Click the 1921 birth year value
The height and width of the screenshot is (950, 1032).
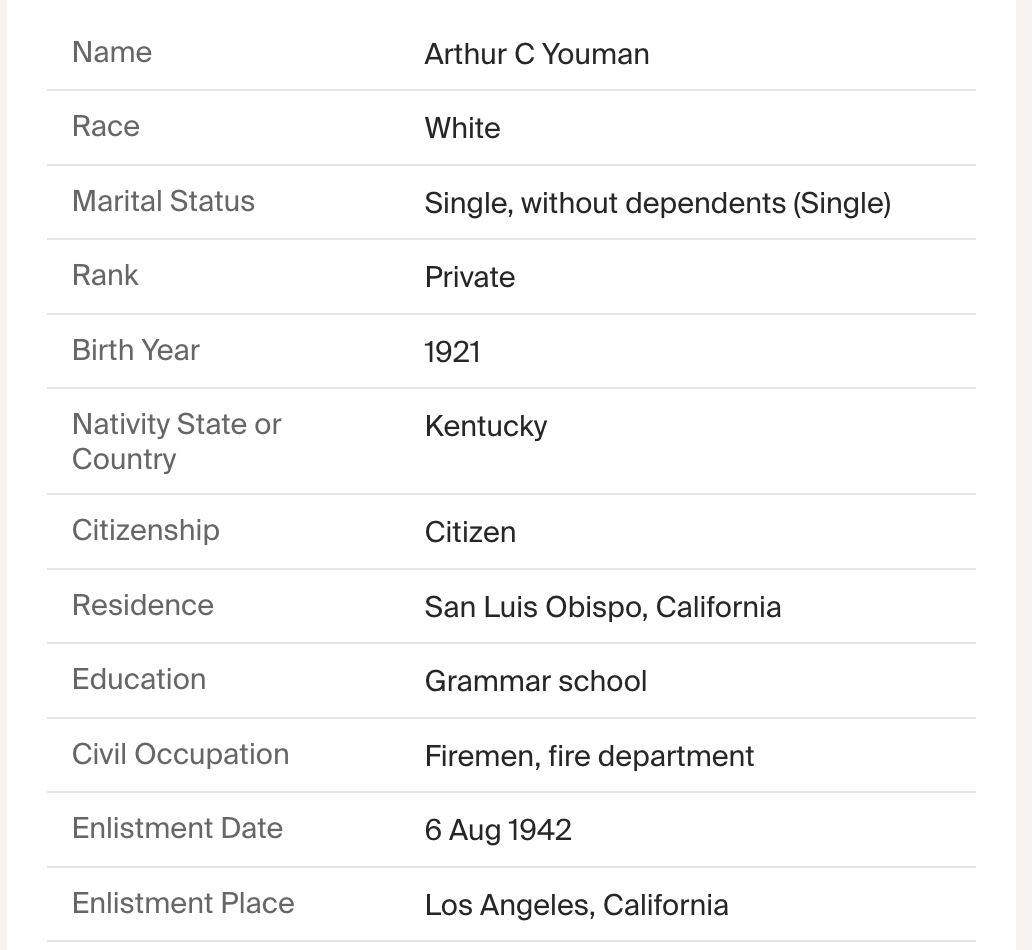pyautogui.click(x=452, y=352)
